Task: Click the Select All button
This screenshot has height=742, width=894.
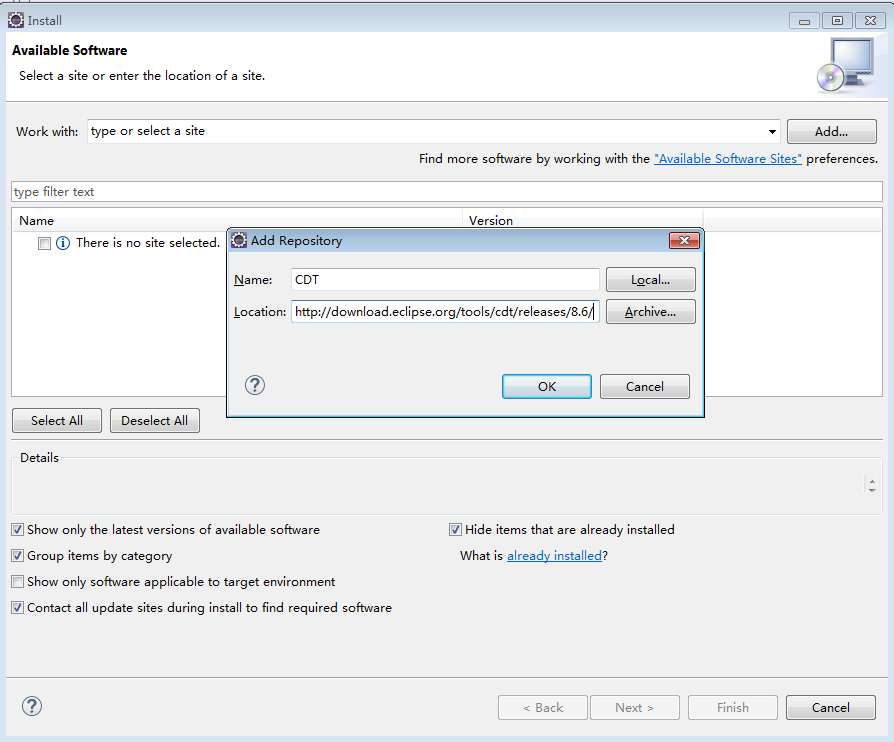Action: click(x=57, y=421)
